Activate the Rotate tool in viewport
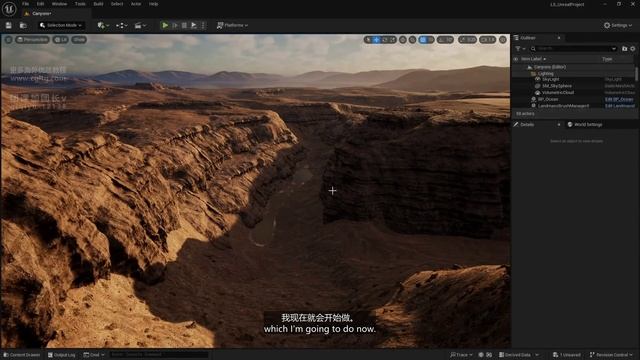Viewport: 640px width, 360px height. click(x=384, y=40)
